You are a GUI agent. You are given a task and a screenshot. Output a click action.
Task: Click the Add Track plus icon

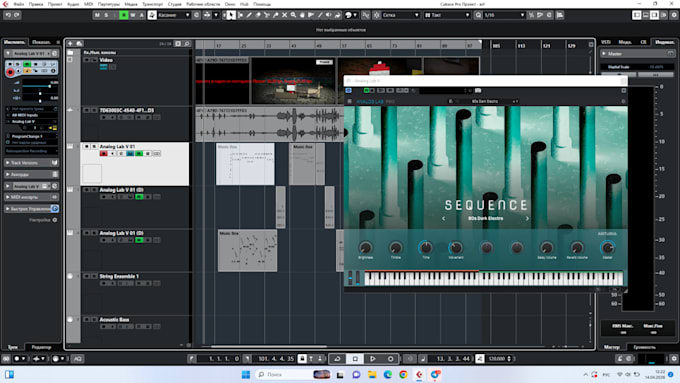click(70, 43)
